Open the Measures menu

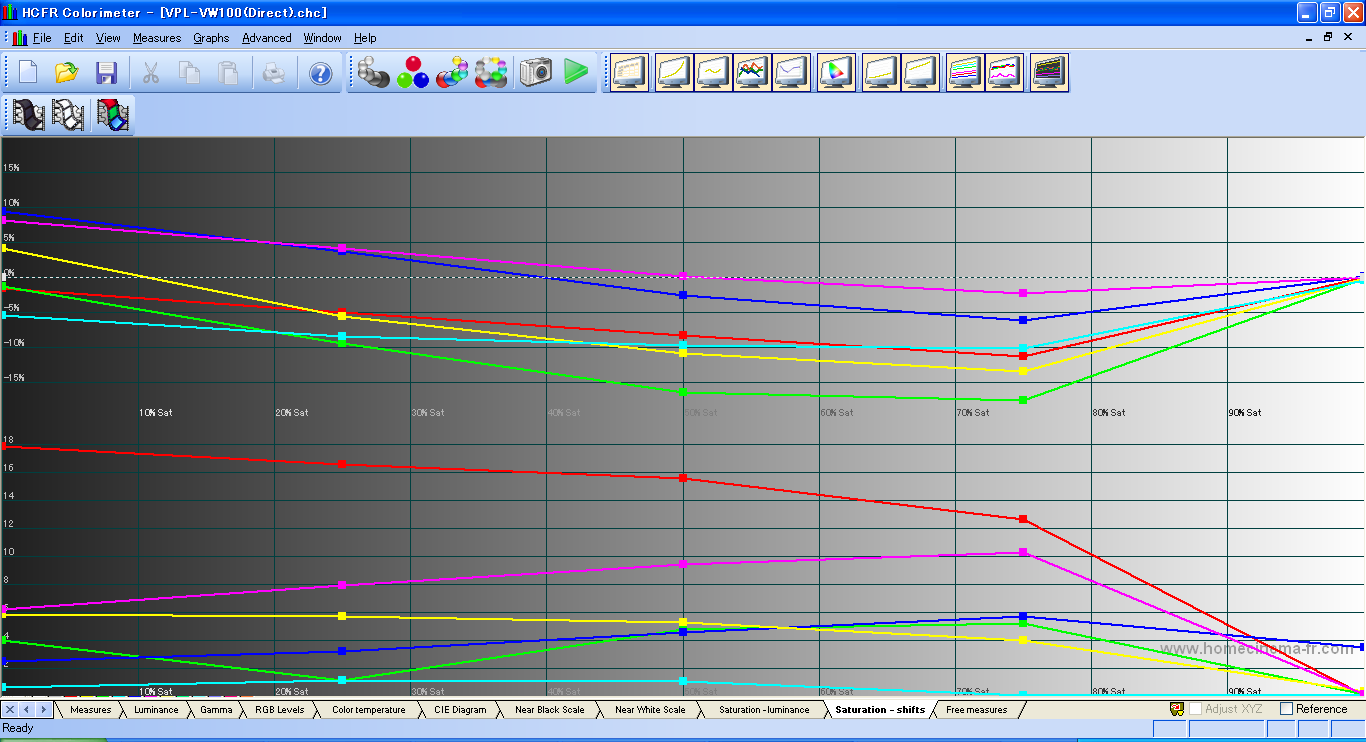157,38
